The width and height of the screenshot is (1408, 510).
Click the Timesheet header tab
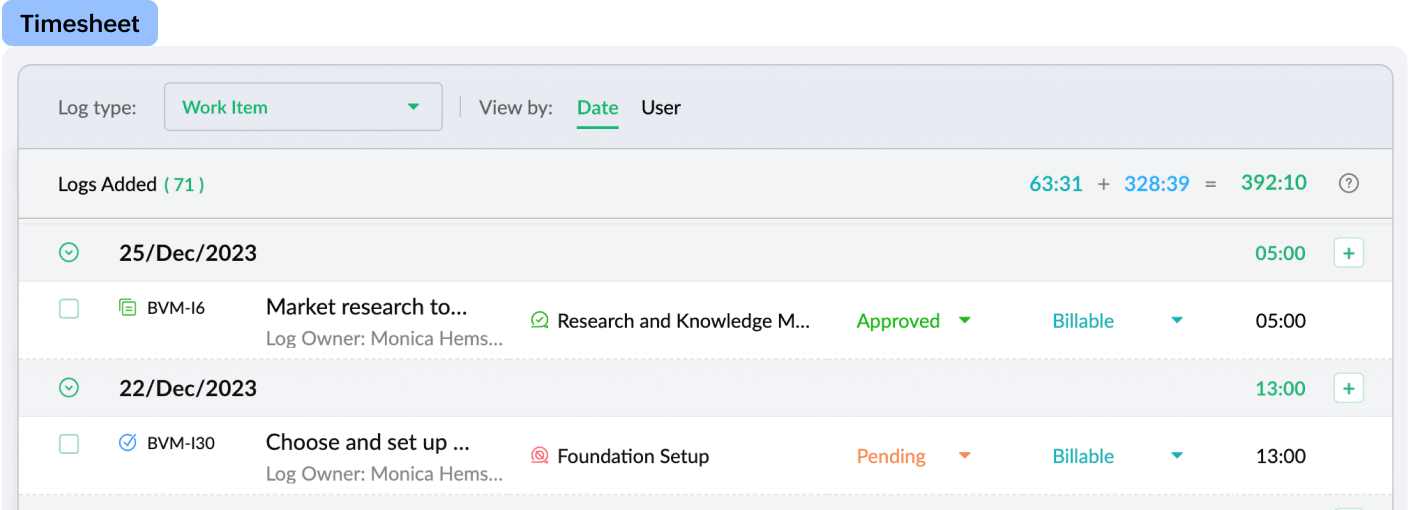pyautogui.click(x=80, y=24)
